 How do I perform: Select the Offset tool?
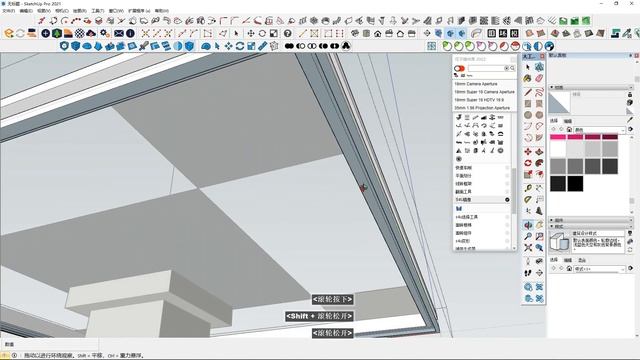coord(539,175)
